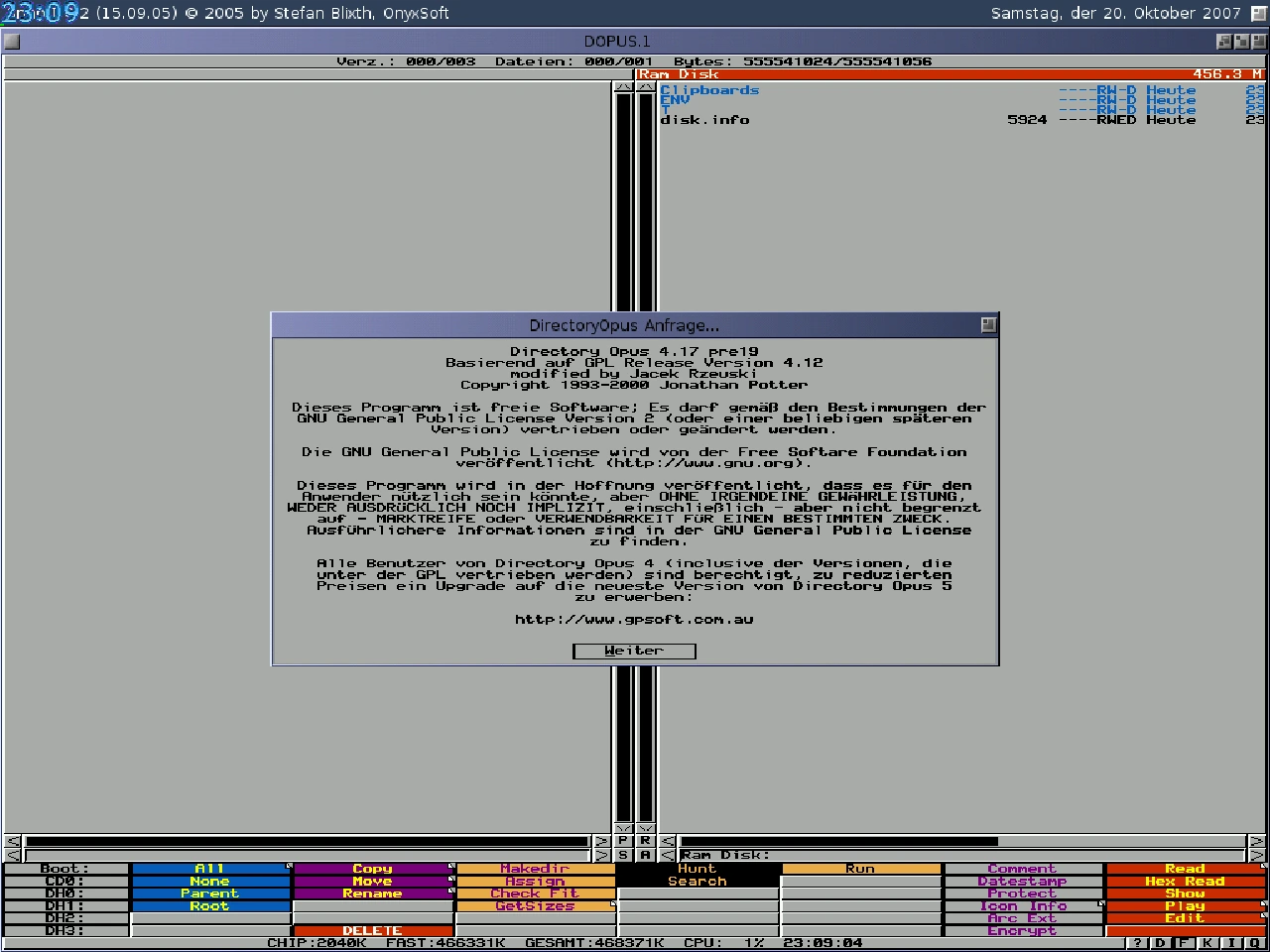
Task: Click the All selection button
Action: (210, 869)
